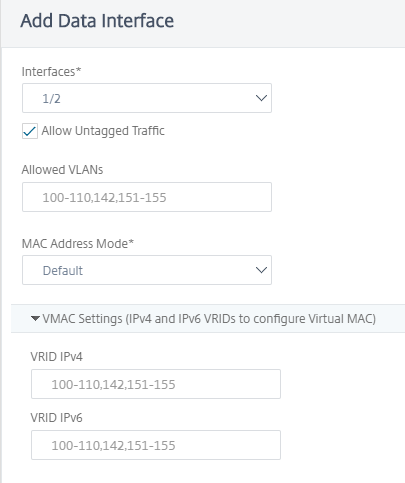Focus the VRID IPv6 input field
405x483 pixels.
click(156, 445)
